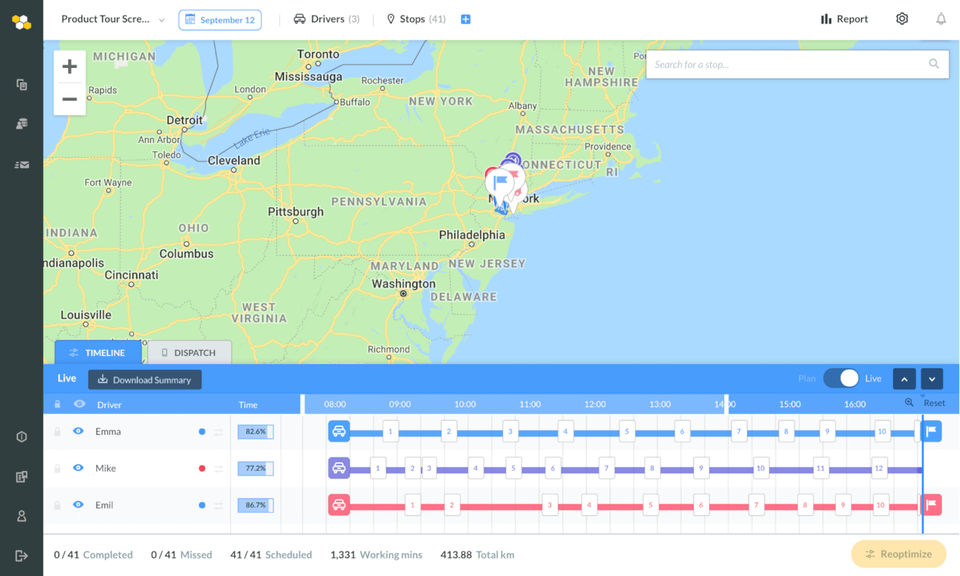The height and width of the screenshot is (576, 960).
Task: Open the user profile sidebar icon
Action: coord(21,516)
